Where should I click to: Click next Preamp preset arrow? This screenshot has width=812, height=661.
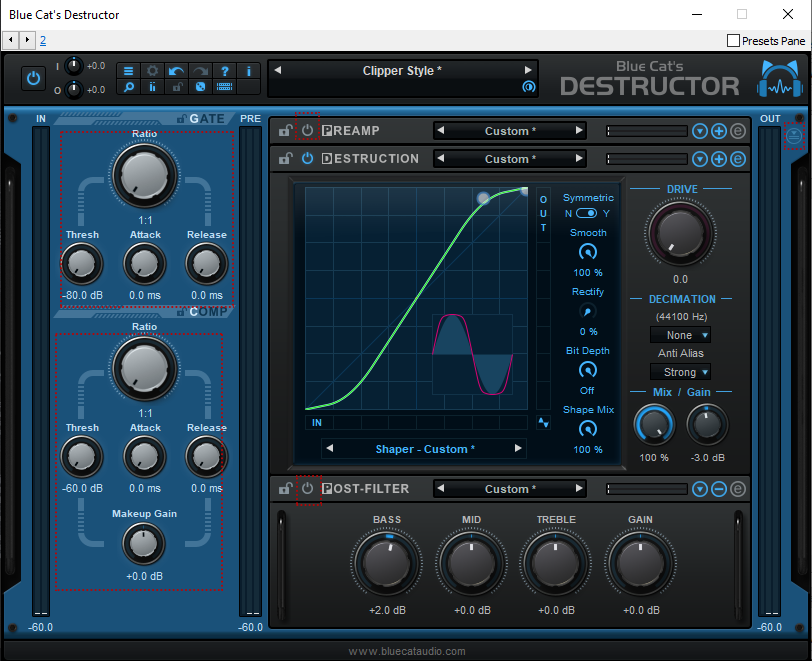pyautogui.click(x=579, y=131)
